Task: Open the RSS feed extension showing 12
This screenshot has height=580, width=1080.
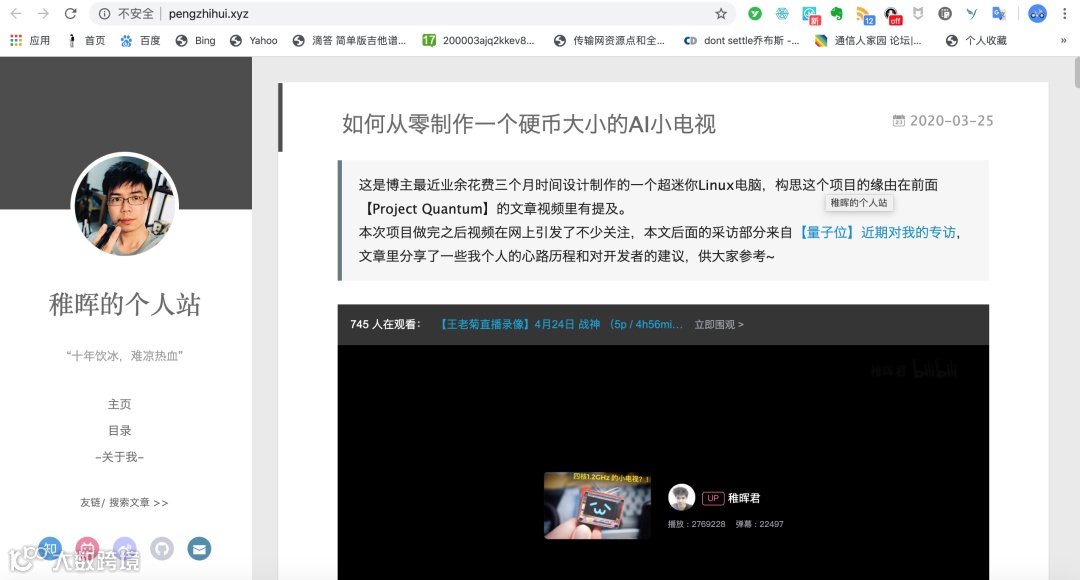Action: pos(865,14)
